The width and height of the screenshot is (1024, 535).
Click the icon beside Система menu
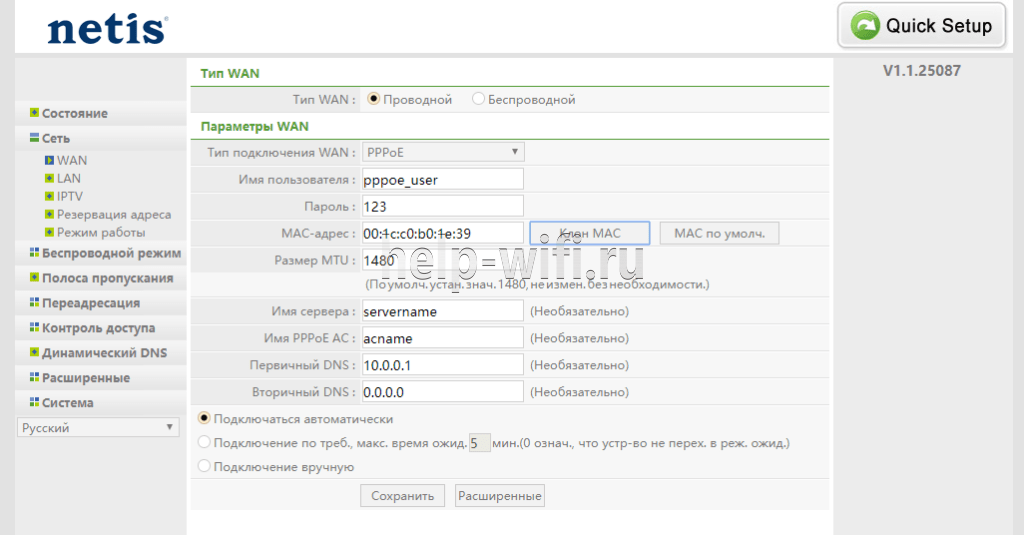[x=34, y=403]
